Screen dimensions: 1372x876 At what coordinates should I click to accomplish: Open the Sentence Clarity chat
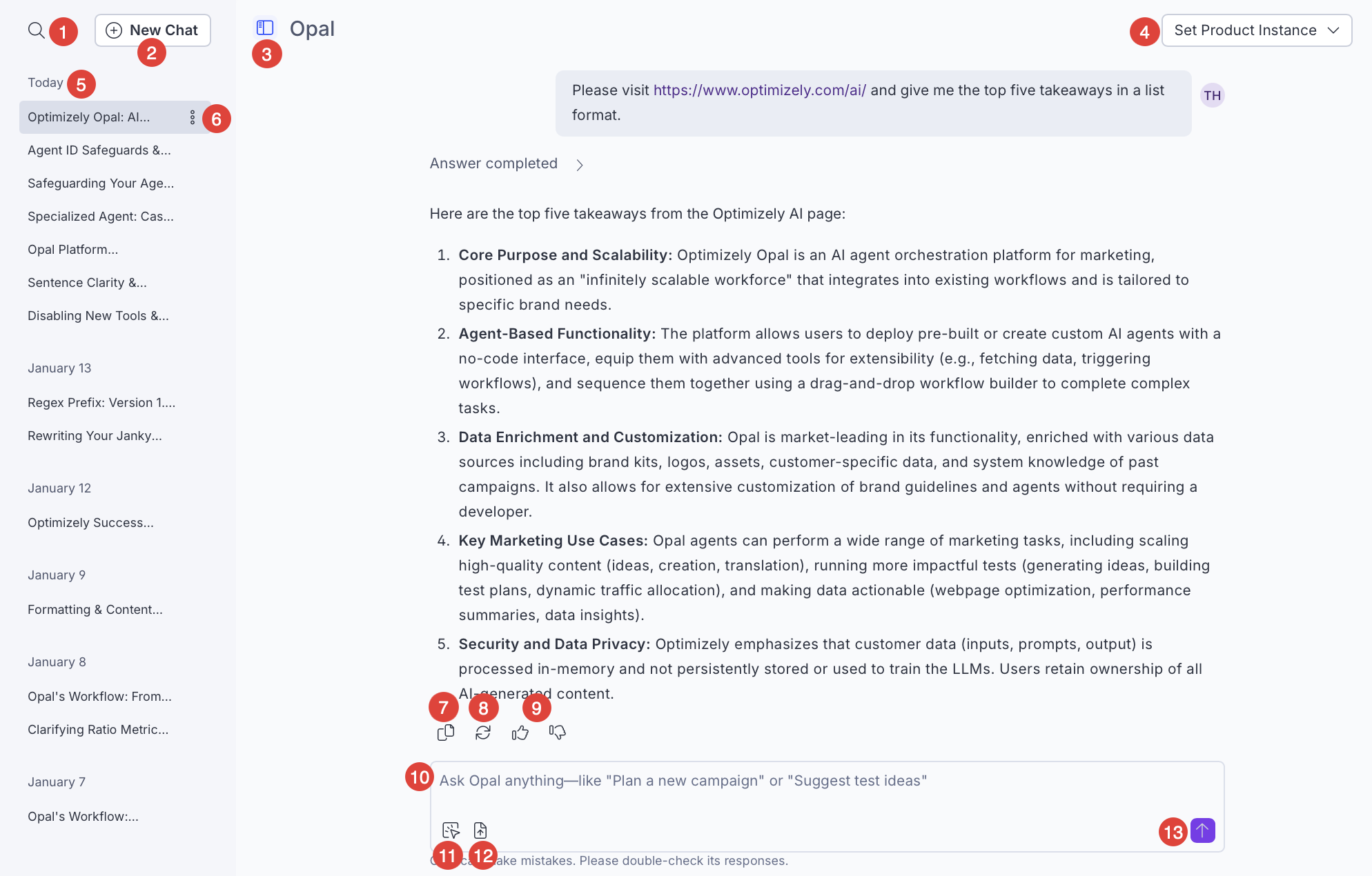[87, 283]
